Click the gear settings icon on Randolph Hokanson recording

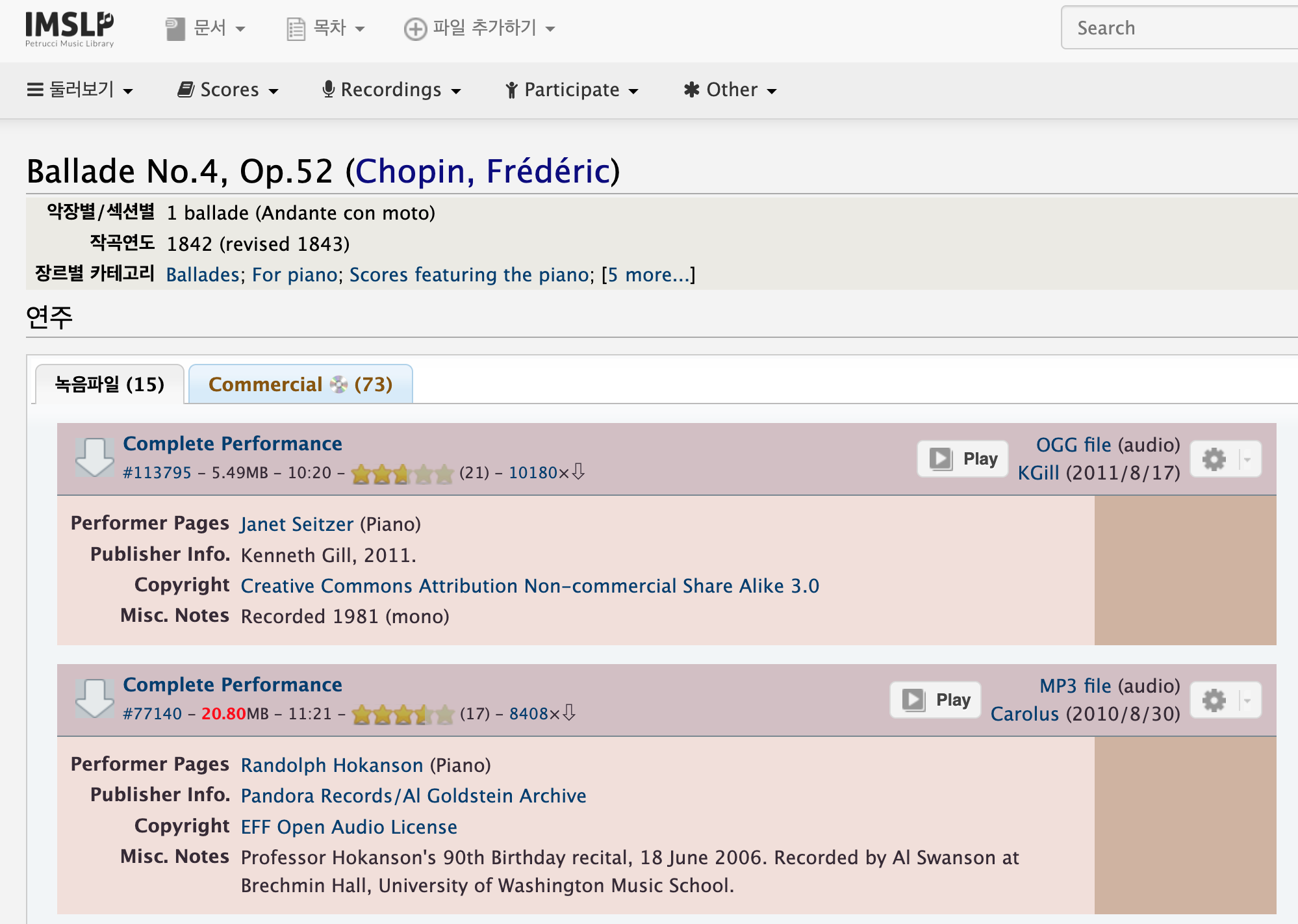(1214, 700)
